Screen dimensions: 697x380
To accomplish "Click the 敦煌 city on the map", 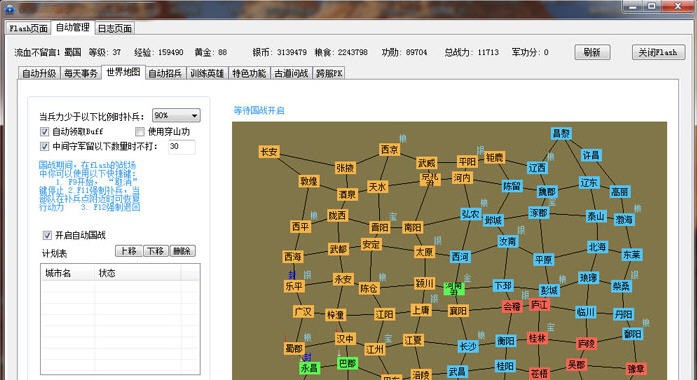I will [308, 181].
